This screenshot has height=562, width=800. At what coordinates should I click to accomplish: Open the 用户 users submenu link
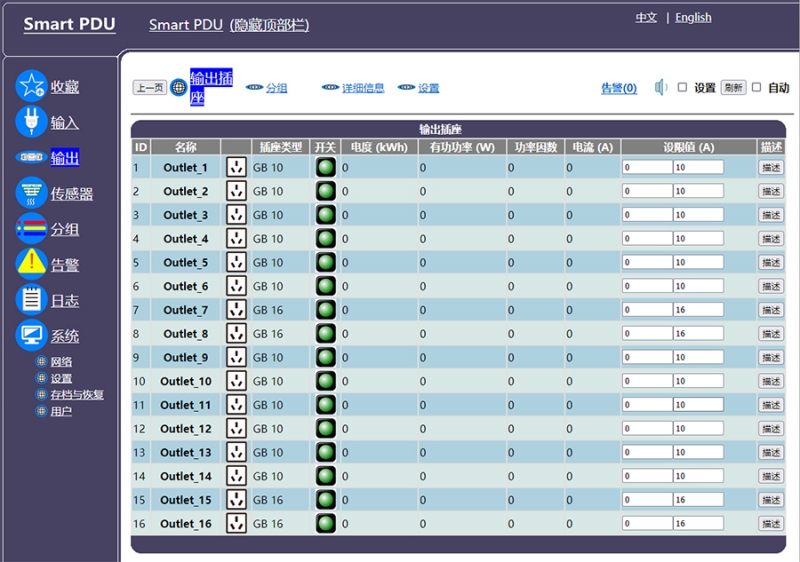tap(61, 411)
